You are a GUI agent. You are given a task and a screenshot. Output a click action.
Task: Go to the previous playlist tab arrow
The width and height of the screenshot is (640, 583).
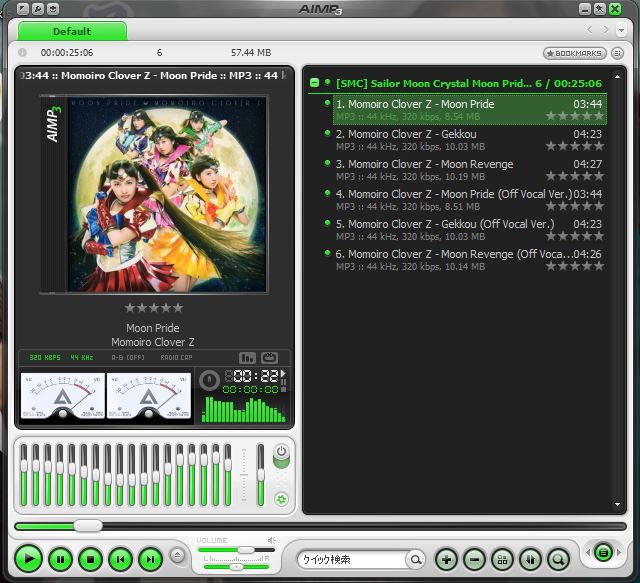tap(589, 30)
